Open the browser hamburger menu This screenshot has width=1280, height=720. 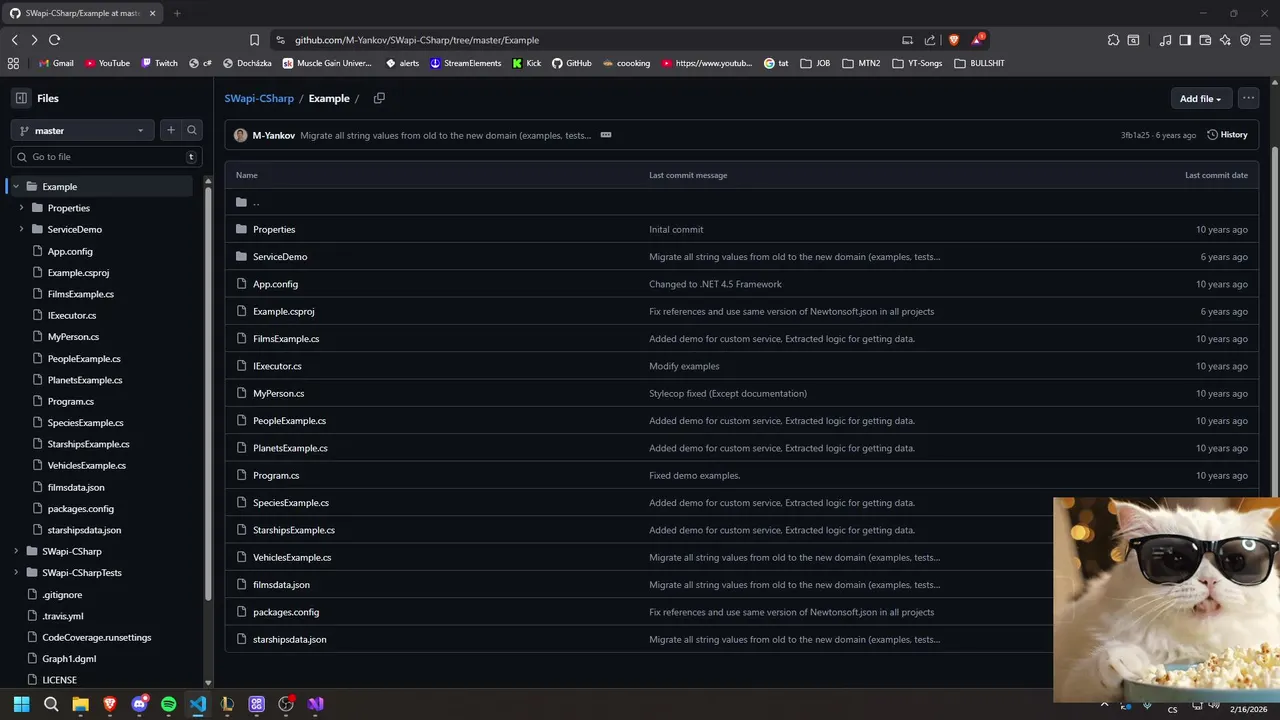tap(1265, 40)
